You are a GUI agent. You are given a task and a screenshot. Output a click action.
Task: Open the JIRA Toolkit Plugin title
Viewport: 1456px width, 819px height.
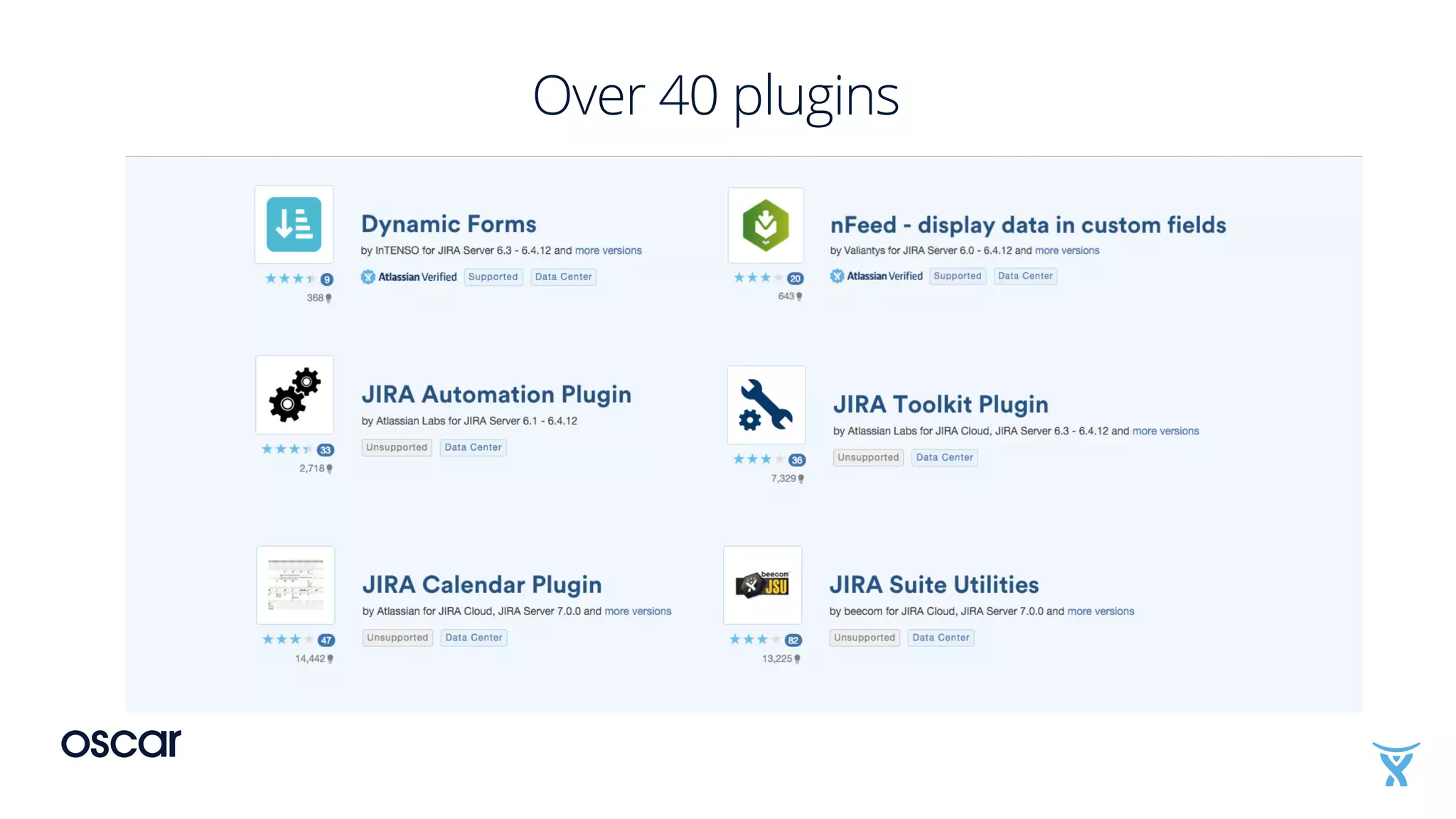(941, 405)
